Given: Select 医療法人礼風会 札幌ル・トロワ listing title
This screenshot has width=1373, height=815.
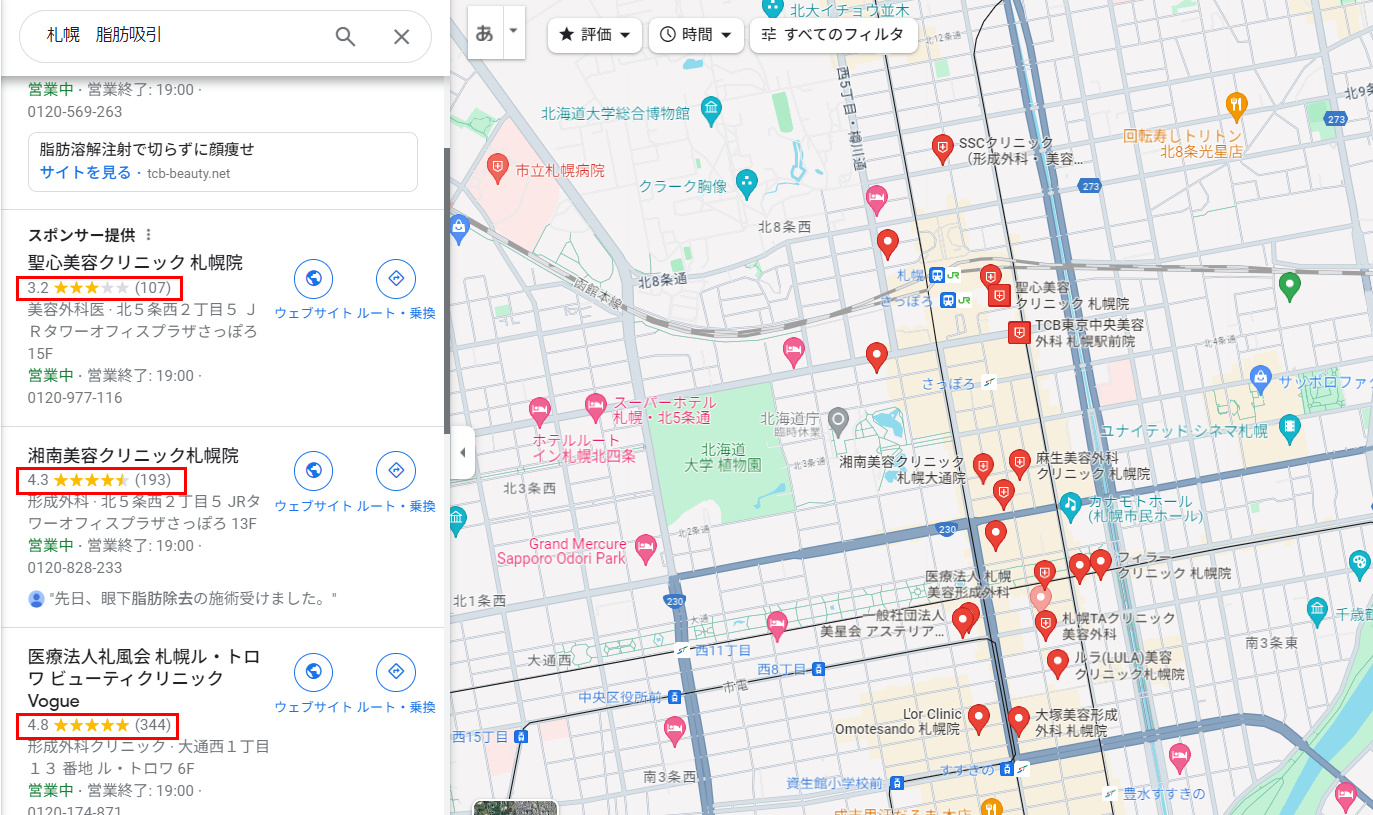Looking at the screenshot, I should tap(144, 678).
